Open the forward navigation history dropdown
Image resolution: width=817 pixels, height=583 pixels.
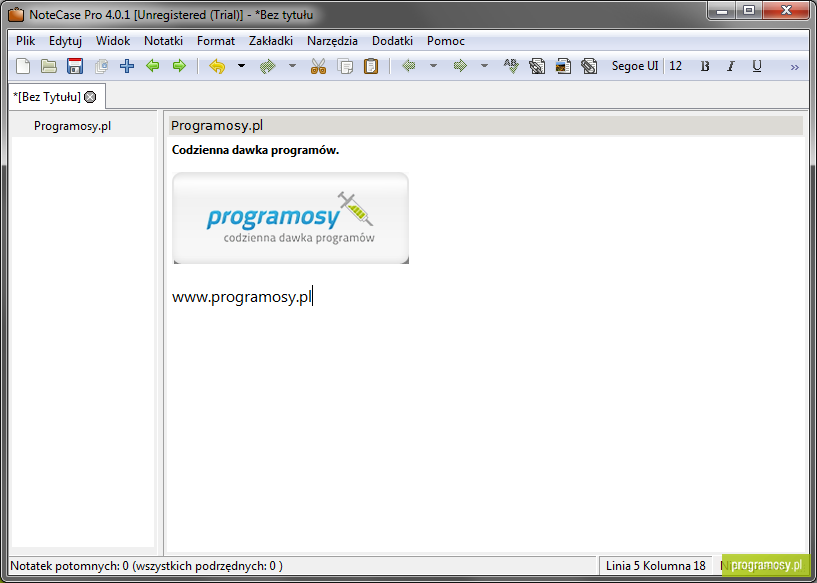pos(484,66)
